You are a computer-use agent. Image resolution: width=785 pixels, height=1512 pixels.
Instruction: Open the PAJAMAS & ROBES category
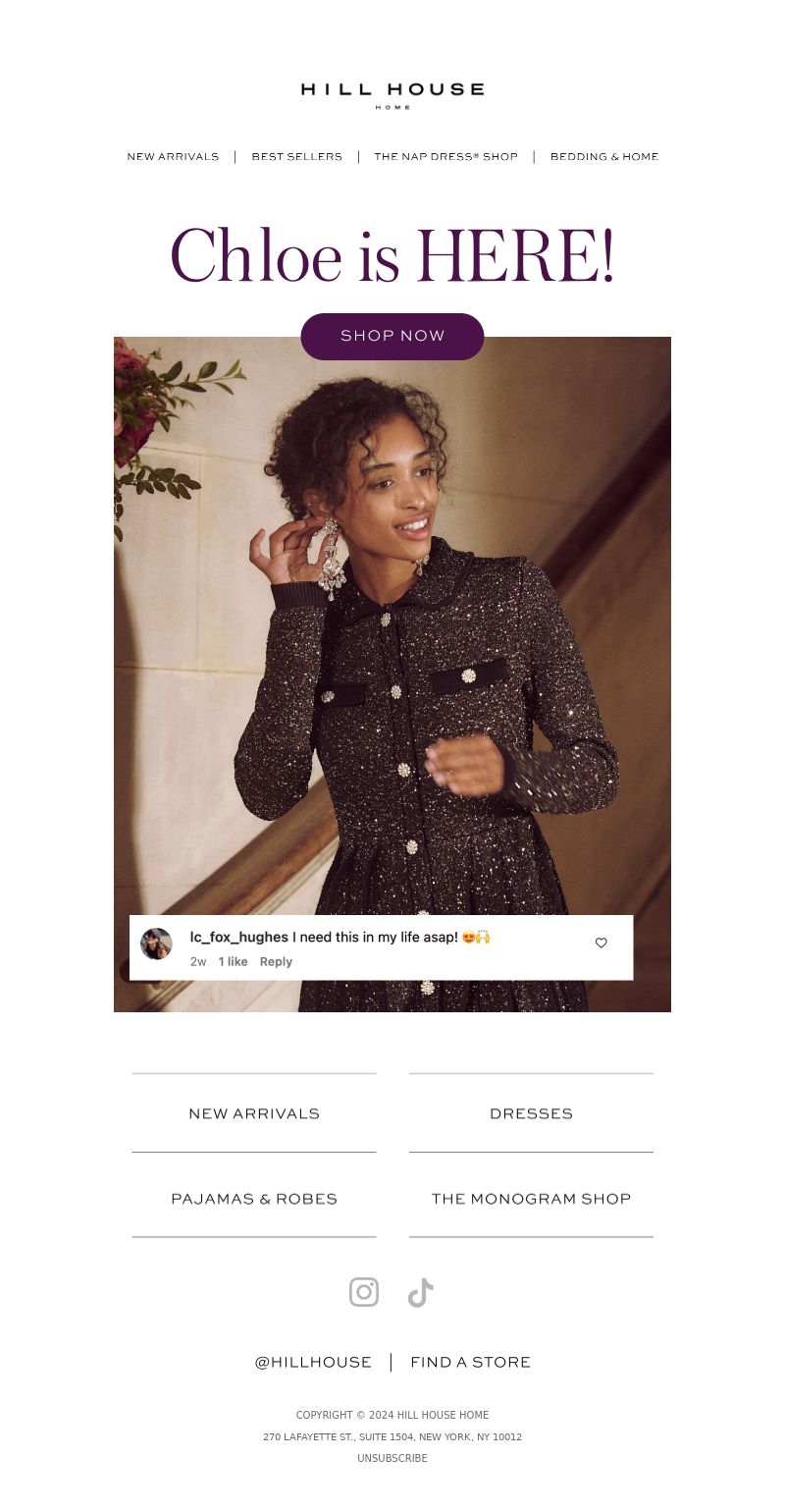click(254, 1199)
